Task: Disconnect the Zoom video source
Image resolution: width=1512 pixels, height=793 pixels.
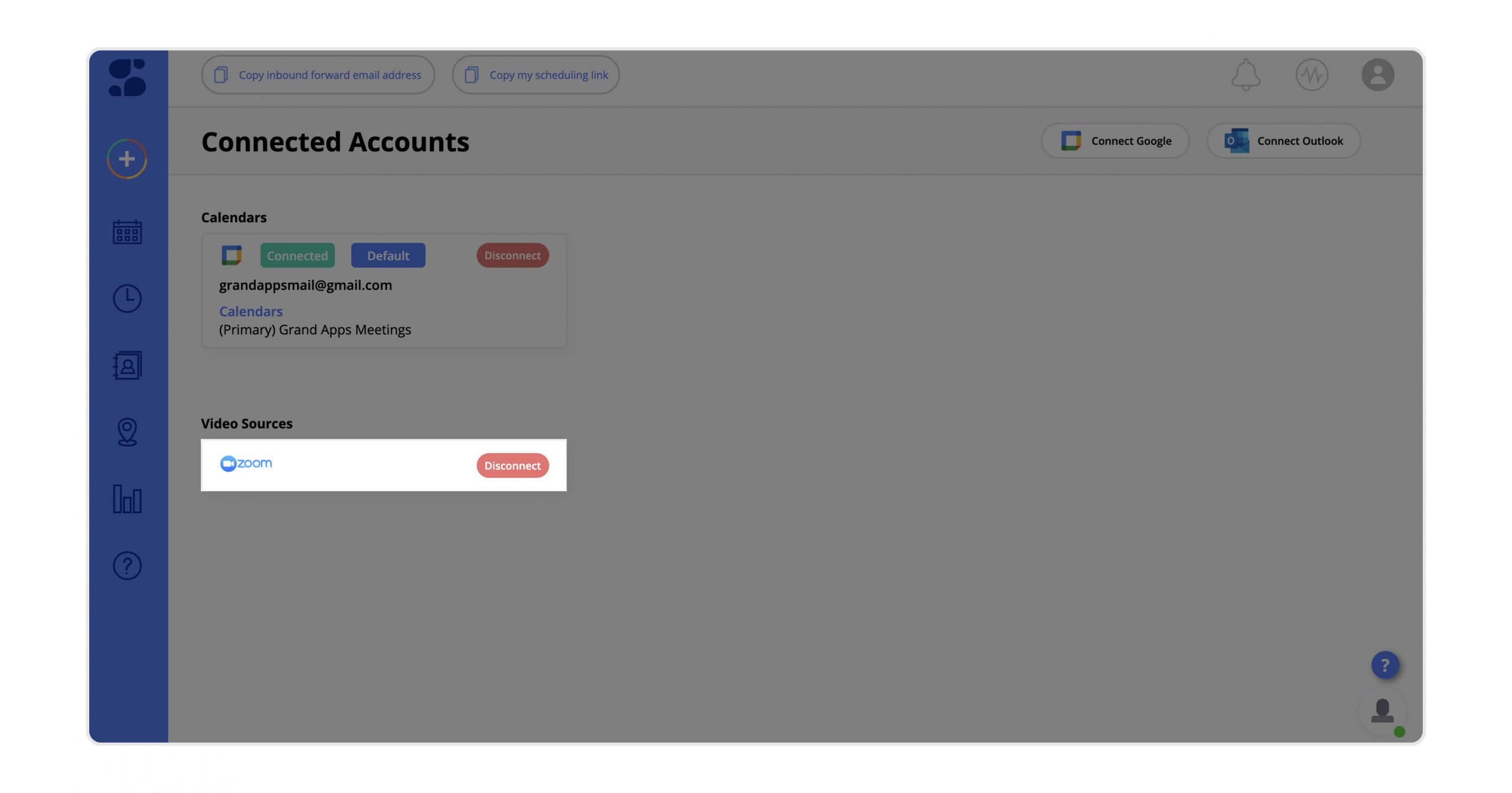Action: [x=512, y=465]
